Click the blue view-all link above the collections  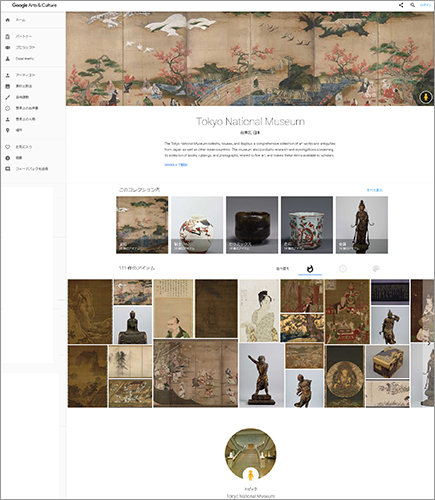pos(374,190)
